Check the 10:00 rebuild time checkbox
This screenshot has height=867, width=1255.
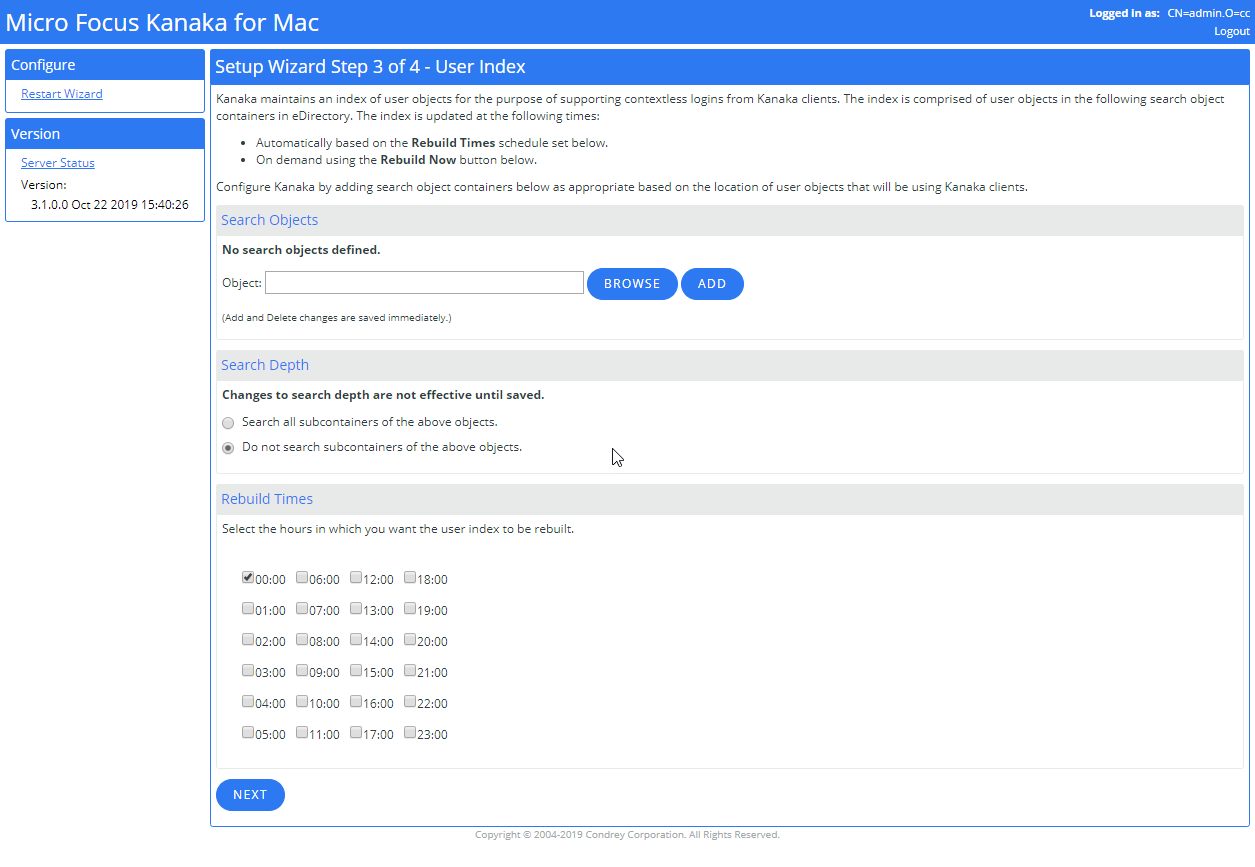(x=302, y=701)
